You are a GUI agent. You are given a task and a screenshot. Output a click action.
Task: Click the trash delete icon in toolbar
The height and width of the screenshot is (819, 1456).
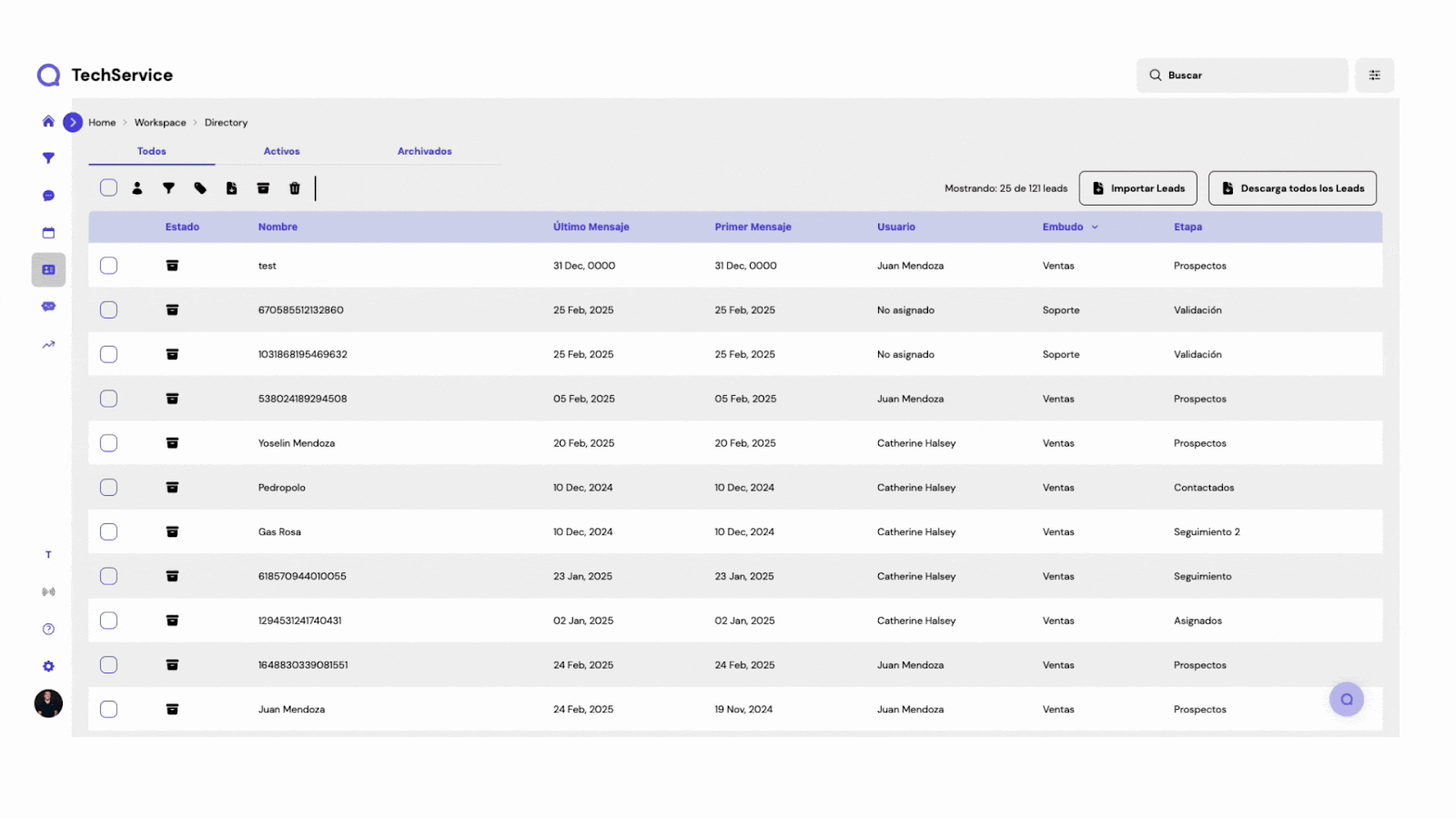pyautogui.click(x=294, y=188)
